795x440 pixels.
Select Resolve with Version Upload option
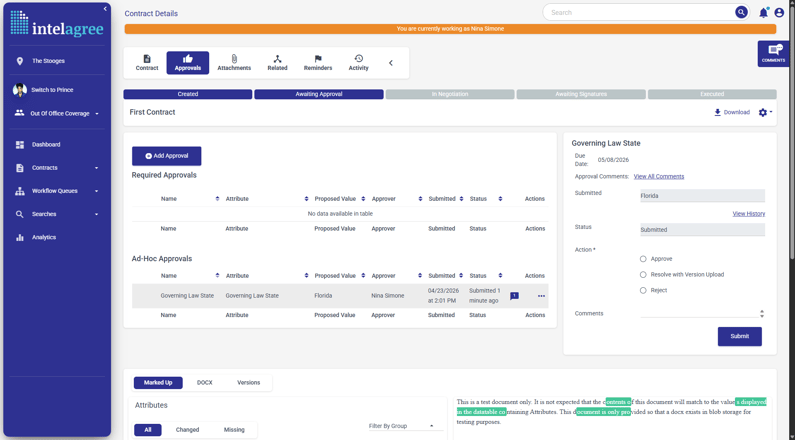[643, 275]
